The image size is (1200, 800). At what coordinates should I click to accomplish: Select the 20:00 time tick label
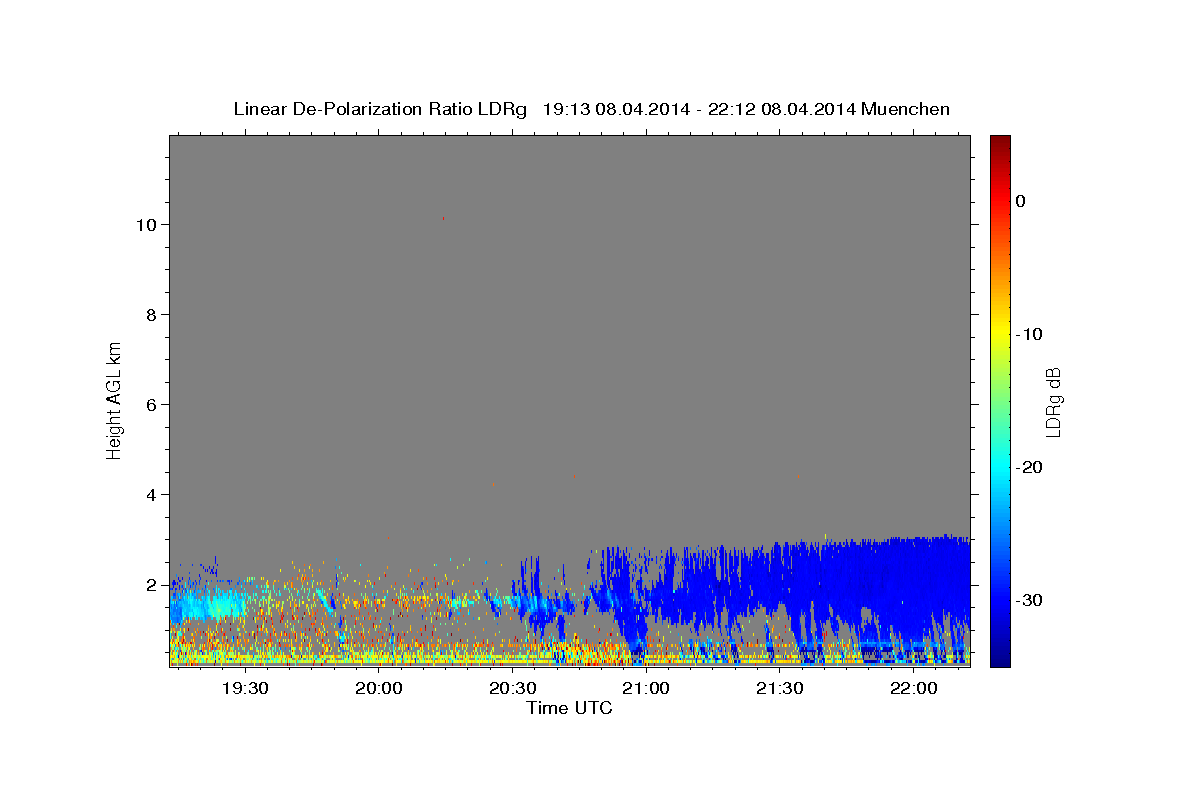(x=379, y=688)
